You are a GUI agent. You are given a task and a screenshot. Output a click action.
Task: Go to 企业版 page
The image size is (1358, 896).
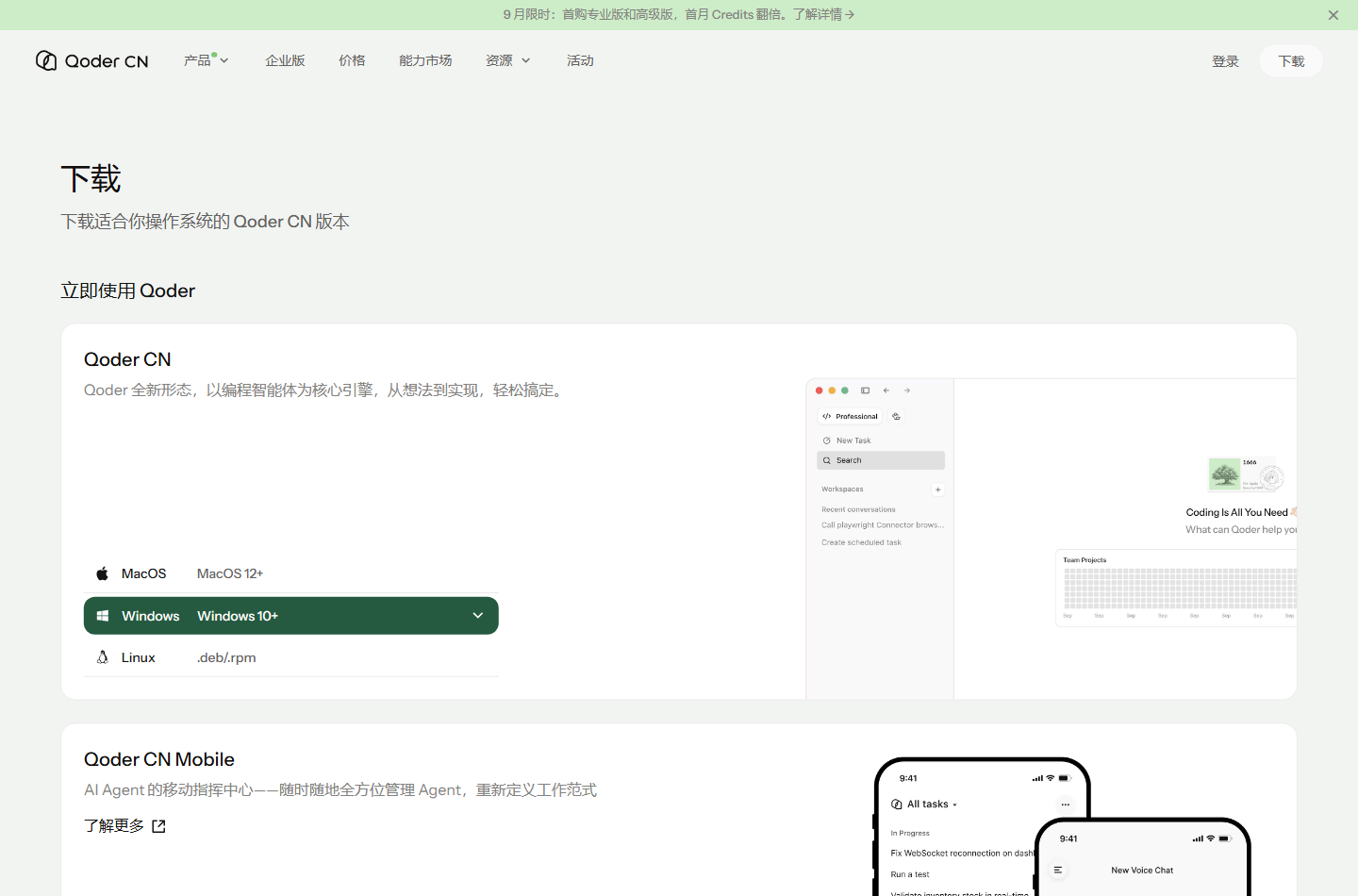(x=285, y=60)
